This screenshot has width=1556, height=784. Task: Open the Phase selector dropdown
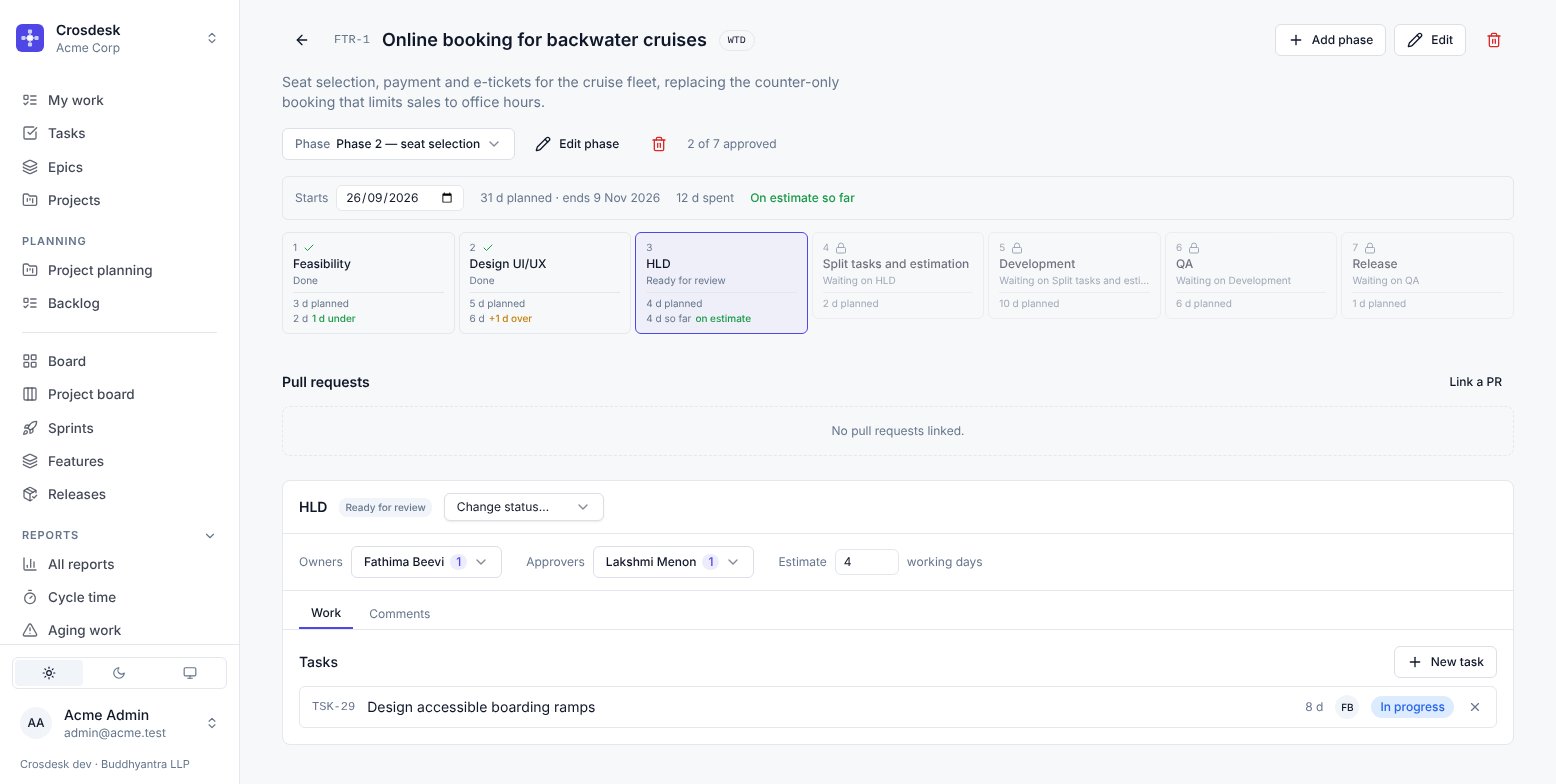[x=398, y=144]
